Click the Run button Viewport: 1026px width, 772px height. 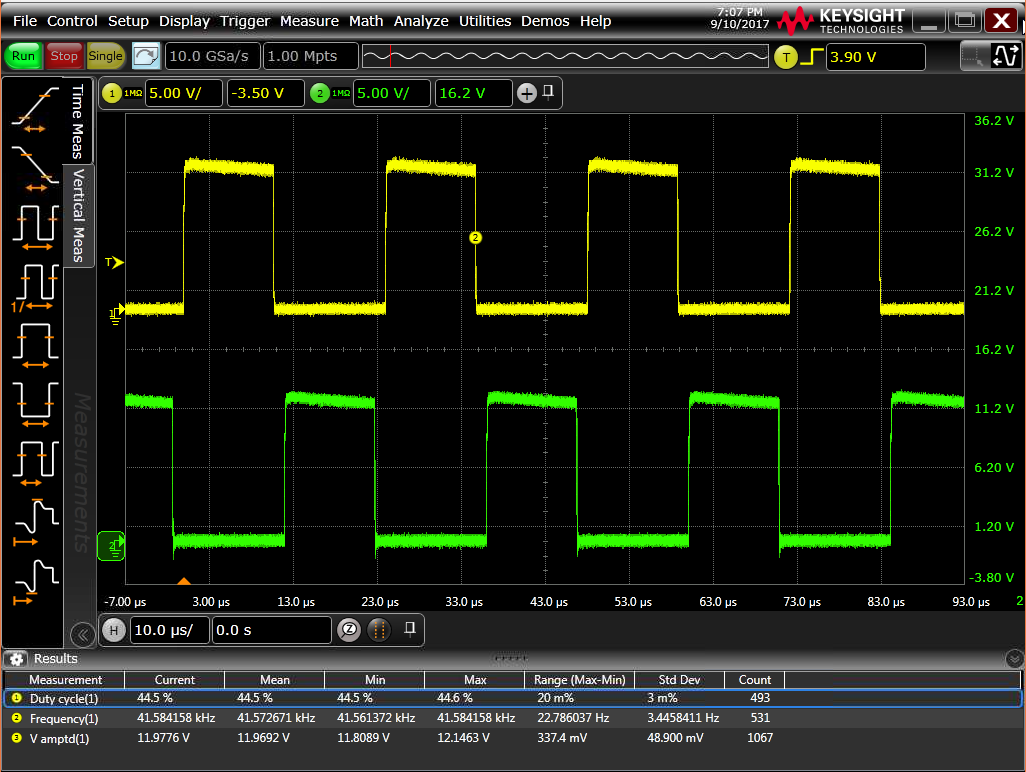(24, 56)
